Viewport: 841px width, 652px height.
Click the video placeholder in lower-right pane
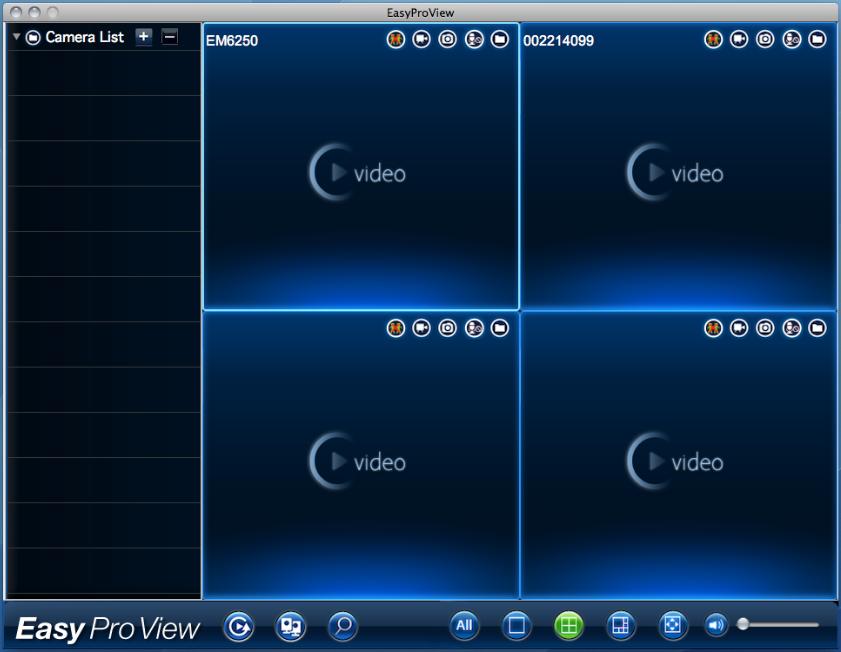[x=675, y=461]
